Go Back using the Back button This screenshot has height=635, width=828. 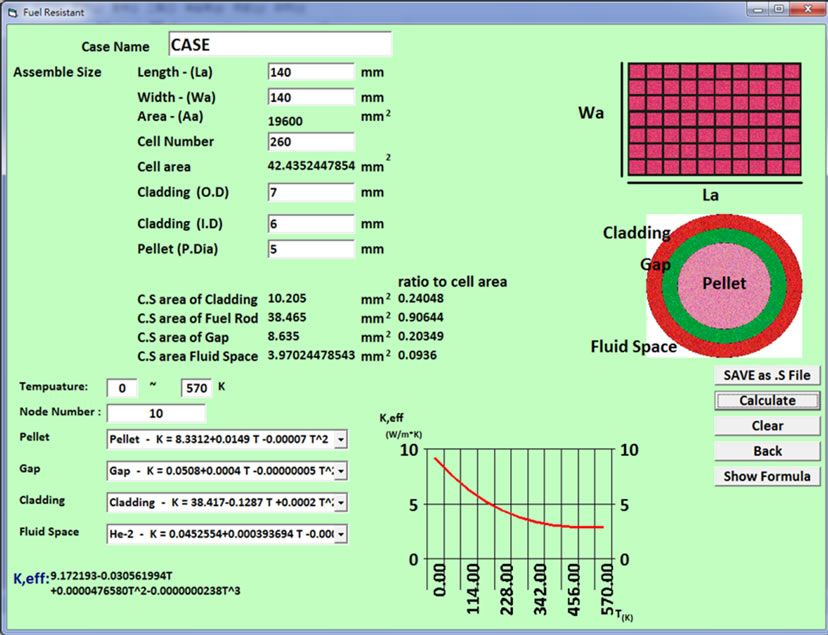[767, 451]
